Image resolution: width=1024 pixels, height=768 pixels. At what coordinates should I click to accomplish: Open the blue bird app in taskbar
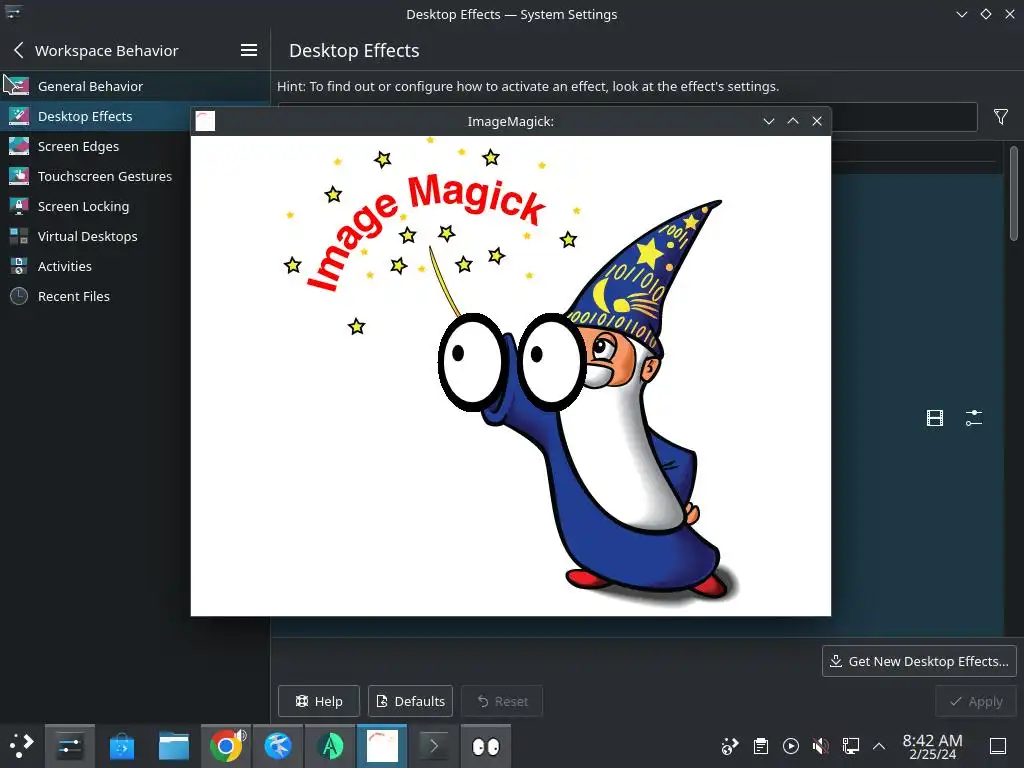click(x=278, y=746)
